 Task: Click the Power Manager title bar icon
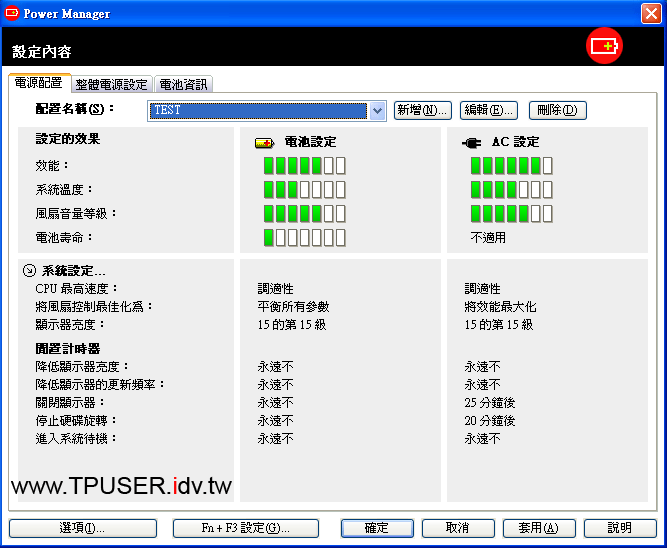coord(13,13)
